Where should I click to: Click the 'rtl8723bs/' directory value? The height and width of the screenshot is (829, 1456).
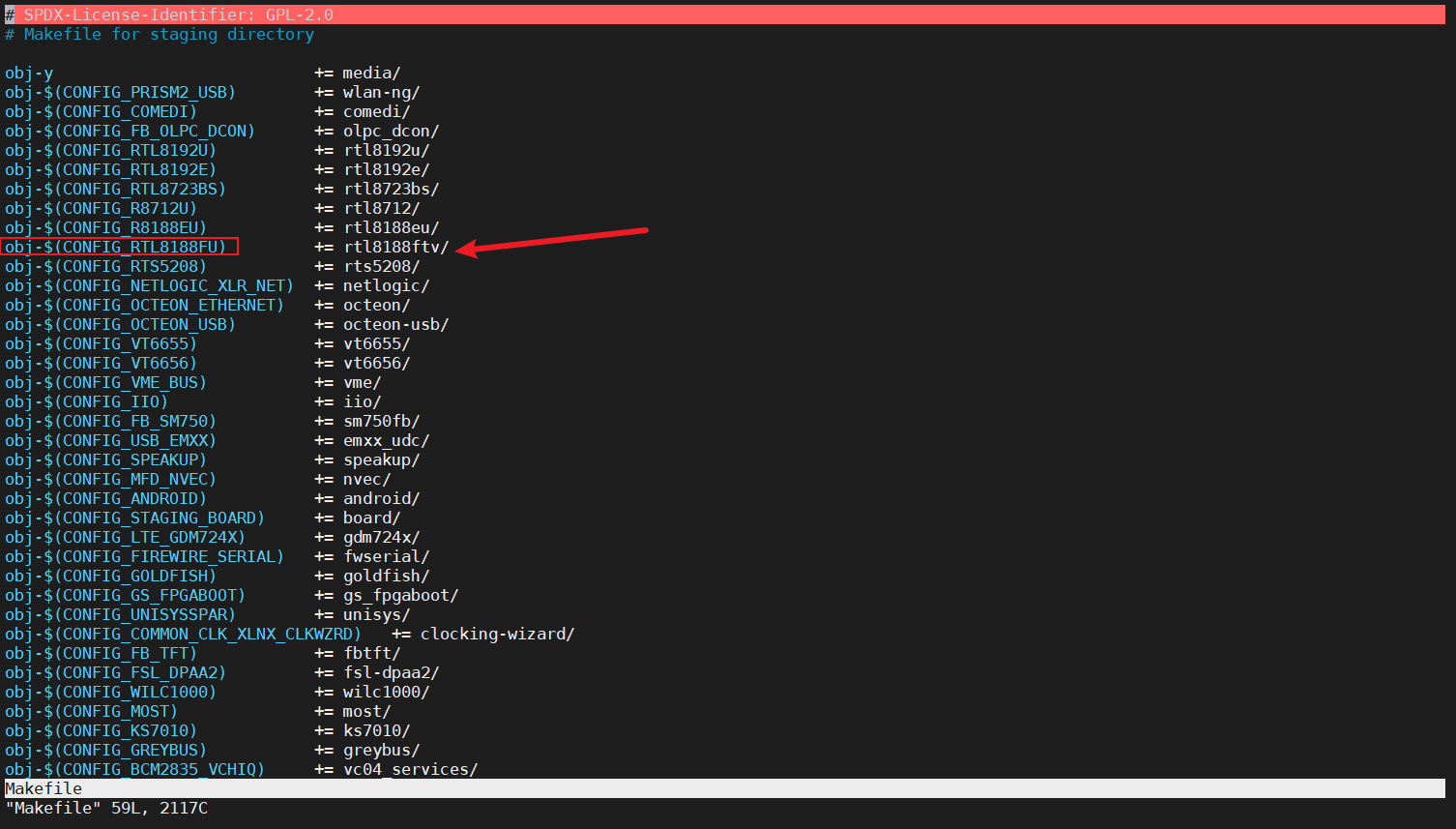point(391,189)
